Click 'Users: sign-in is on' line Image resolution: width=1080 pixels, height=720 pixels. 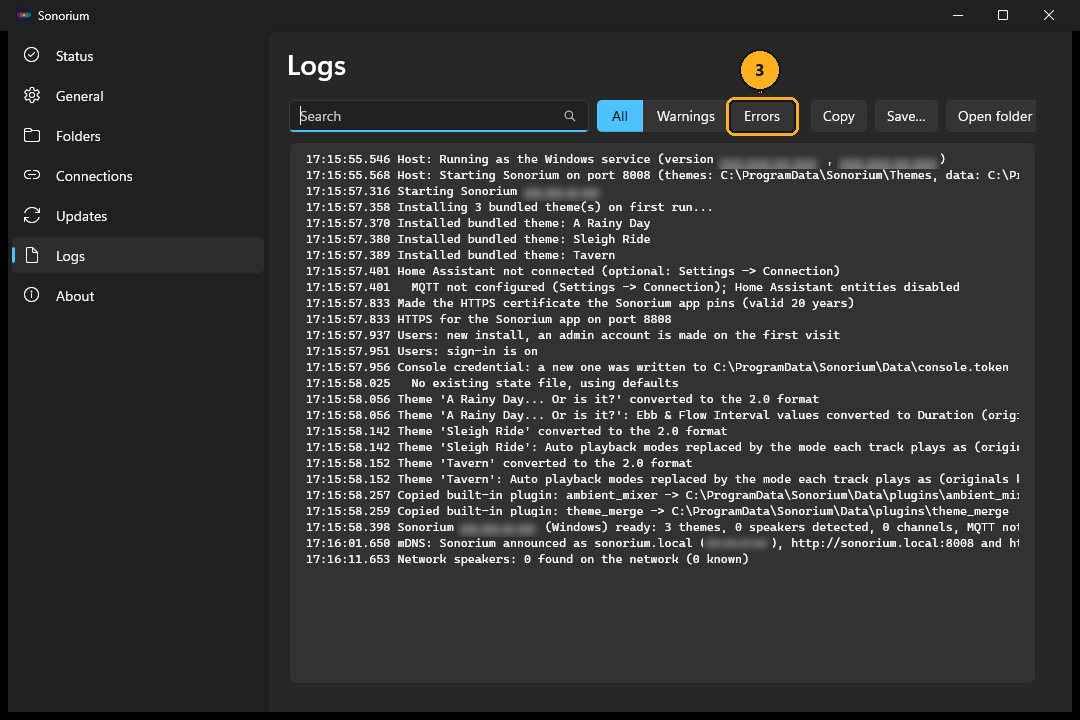pyautogui.click(x=422, y=351)
